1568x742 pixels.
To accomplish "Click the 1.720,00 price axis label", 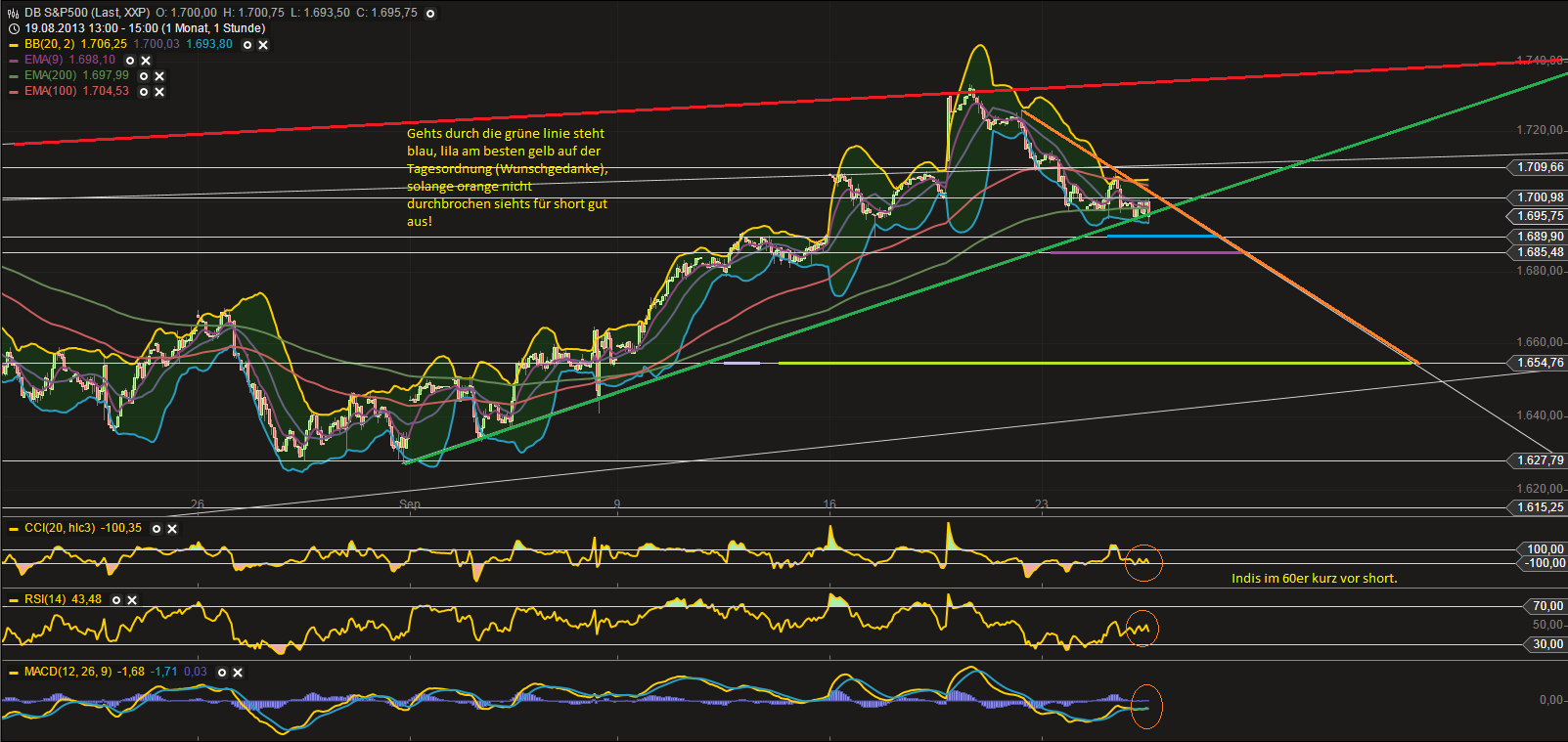I will tap(1540, 130).
